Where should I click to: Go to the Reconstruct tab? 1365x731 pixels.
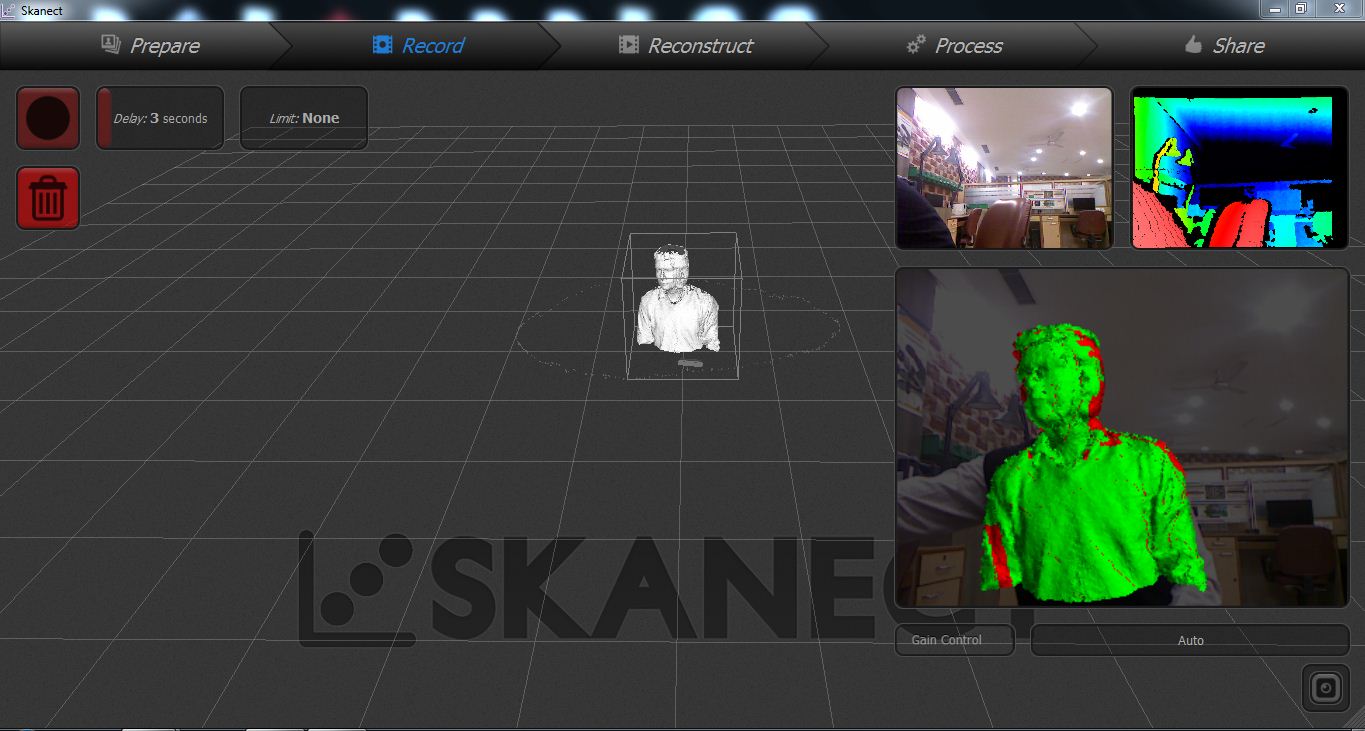tap(686, 45)
